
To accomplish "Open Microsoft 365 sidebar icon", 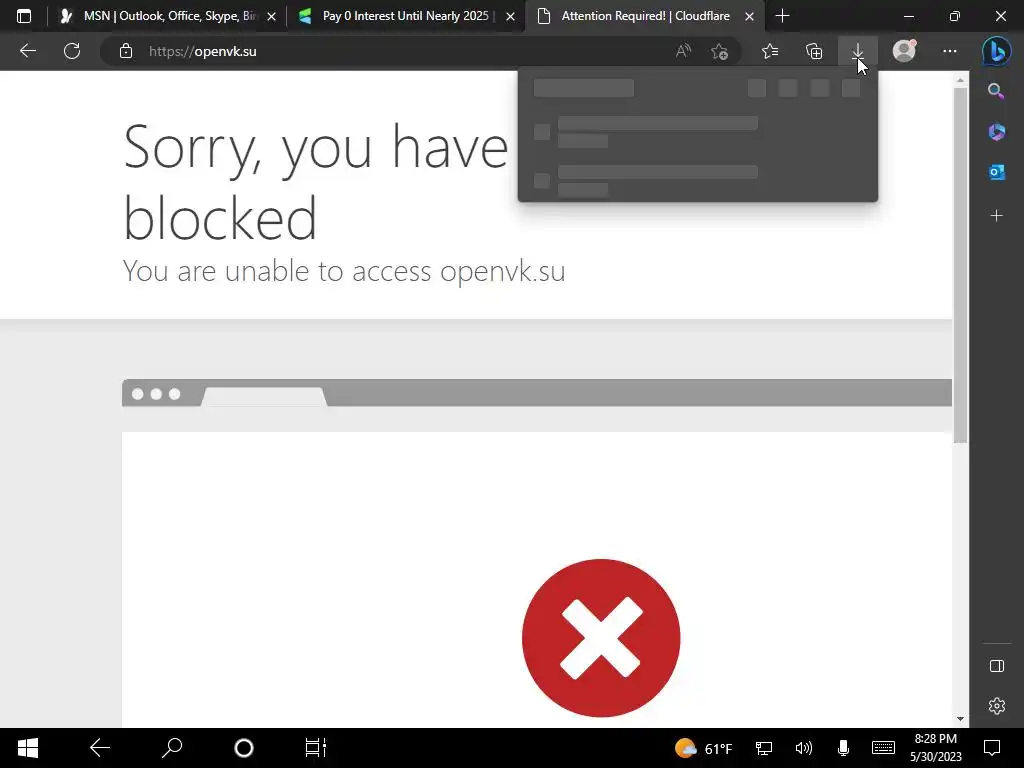I will click(x=996, y=132).
